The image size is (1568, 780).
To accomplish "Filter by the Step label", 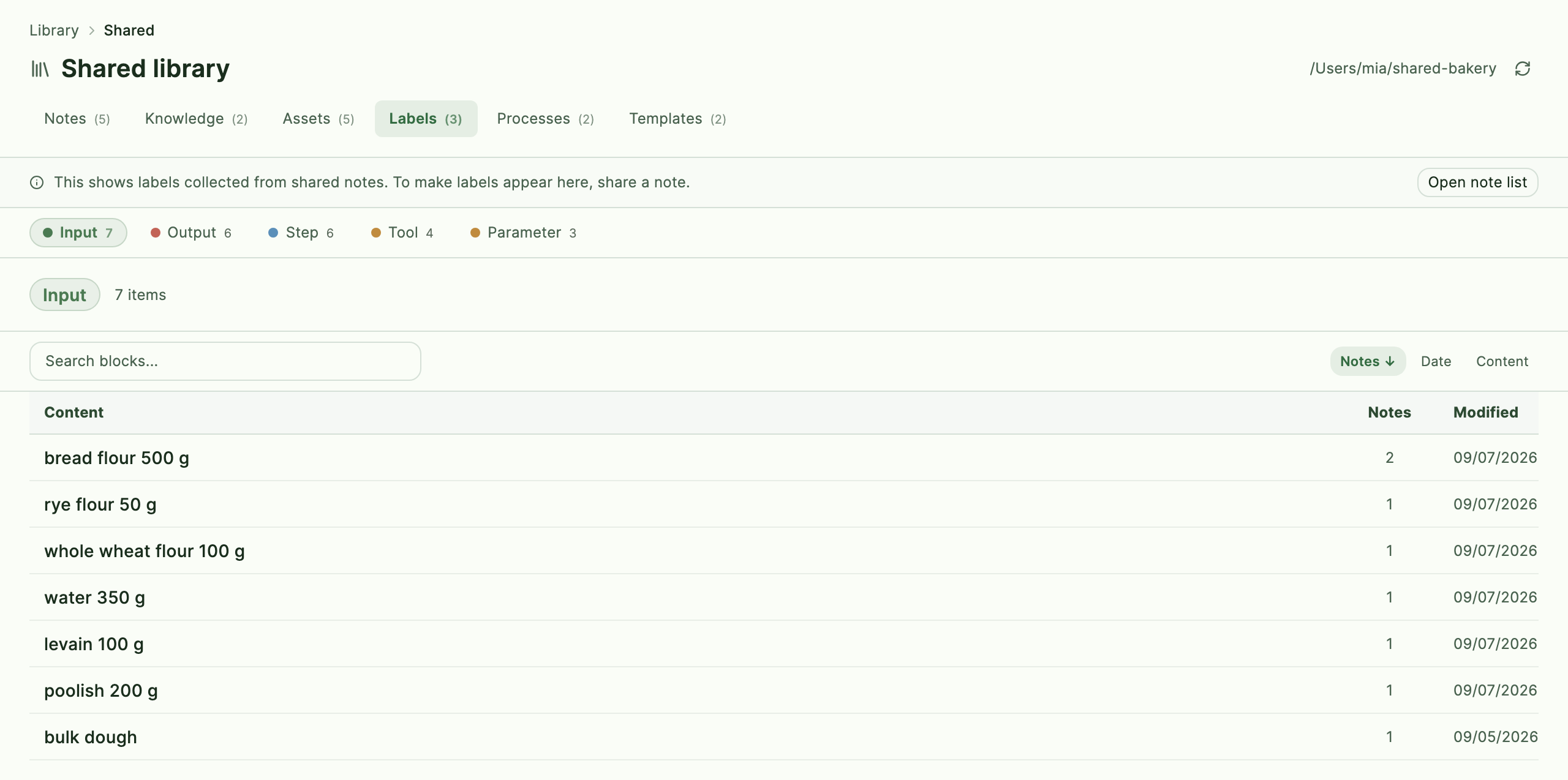I will (301, 233).
